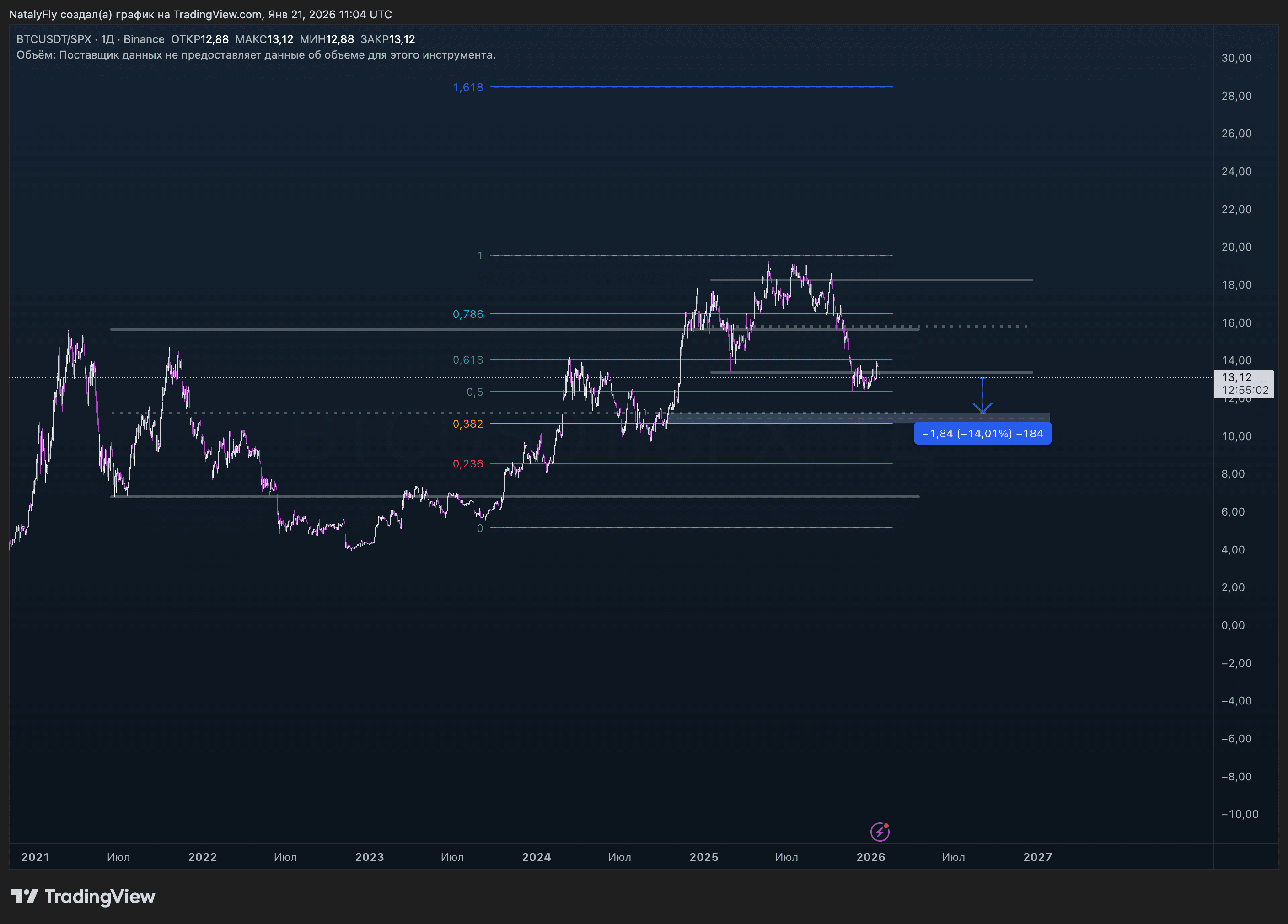Click the TradingView logo at bottom left
The width and height of the screenshot is (1288, 924).
pos(83,897)
